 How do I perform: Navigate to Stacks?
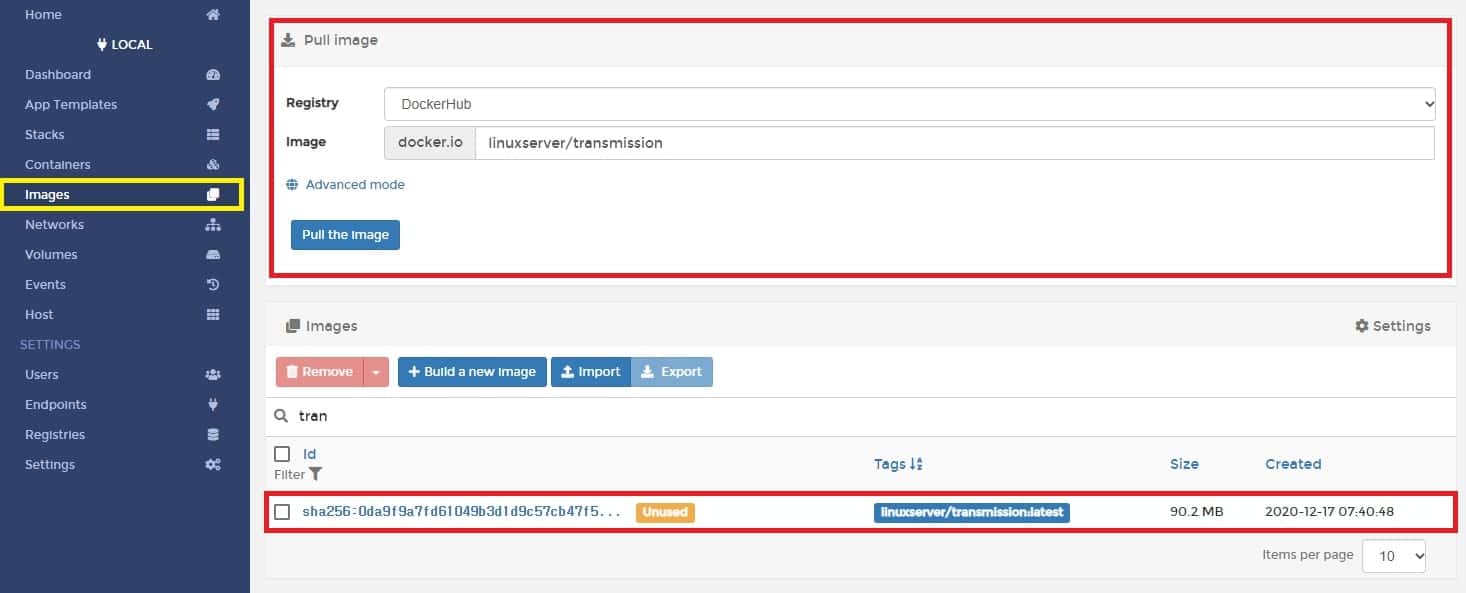(45, 135)
